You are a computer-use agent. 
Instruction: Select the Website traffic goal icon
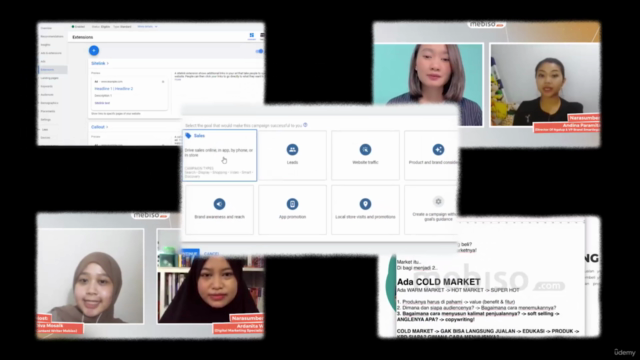(365, 150)
